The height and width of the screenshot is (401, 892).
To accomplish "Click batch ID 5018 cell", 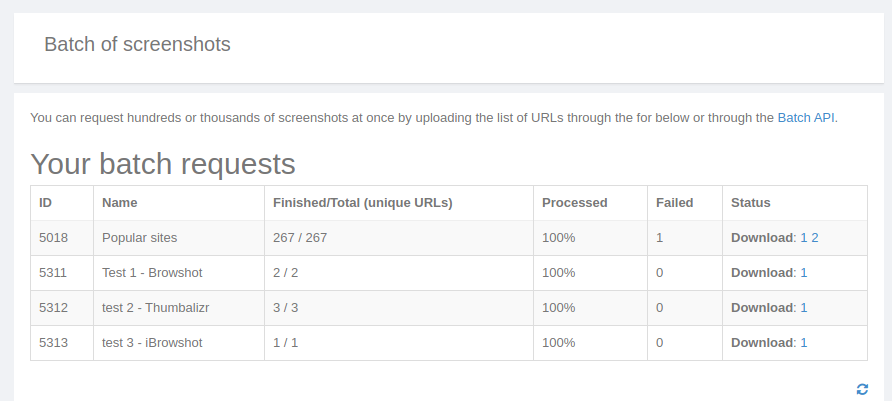I will 53,238.
